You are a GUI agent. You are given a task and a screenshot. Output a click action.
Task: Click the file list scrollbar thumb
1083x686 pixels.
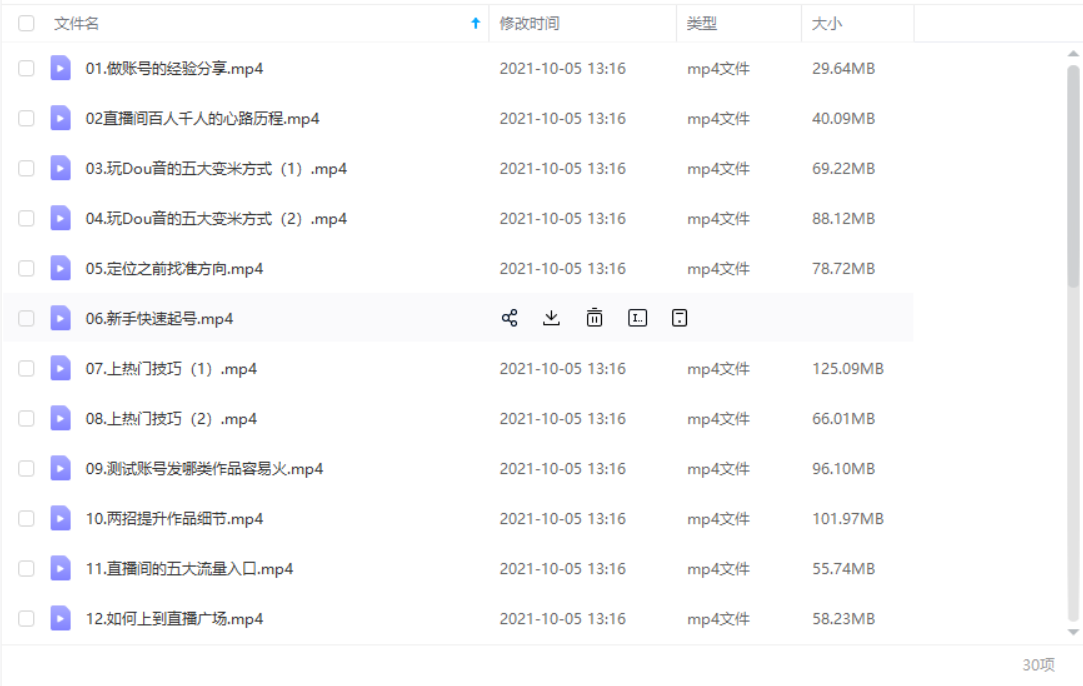point(1073,176)
